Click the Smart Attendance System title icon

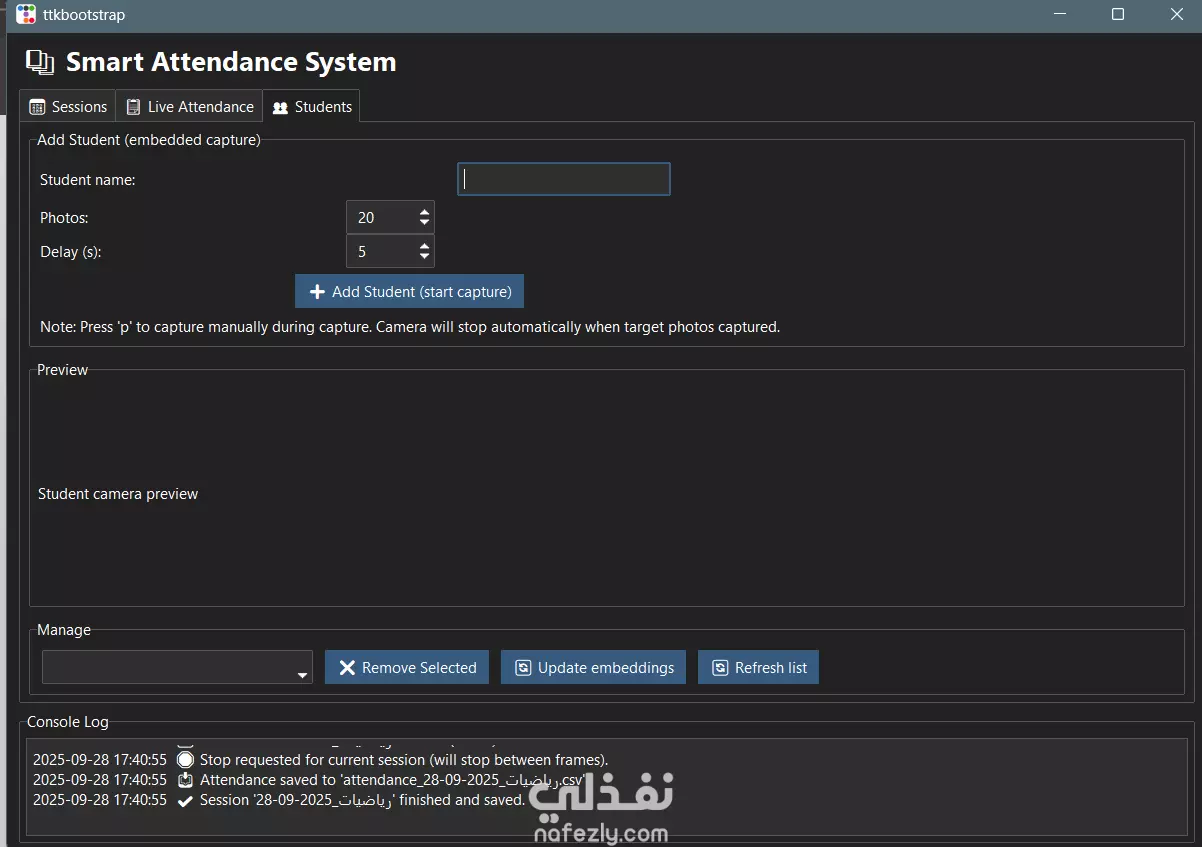click(x=40, y=62)
